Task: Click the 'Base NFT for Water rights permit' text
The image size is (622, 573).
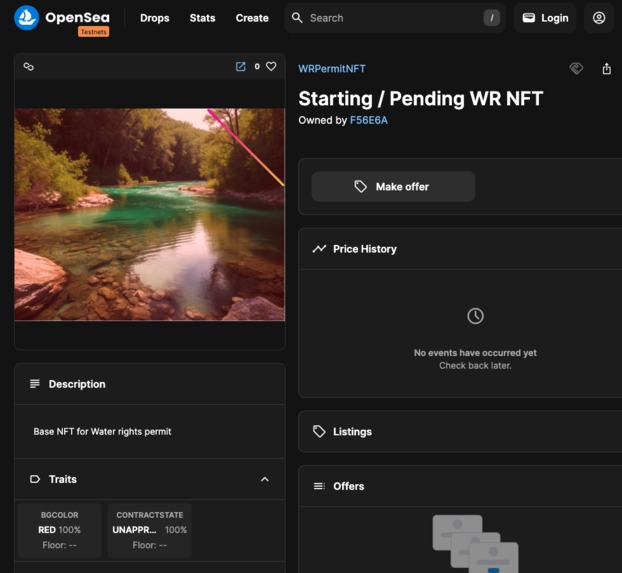Action: click(102, 431)
